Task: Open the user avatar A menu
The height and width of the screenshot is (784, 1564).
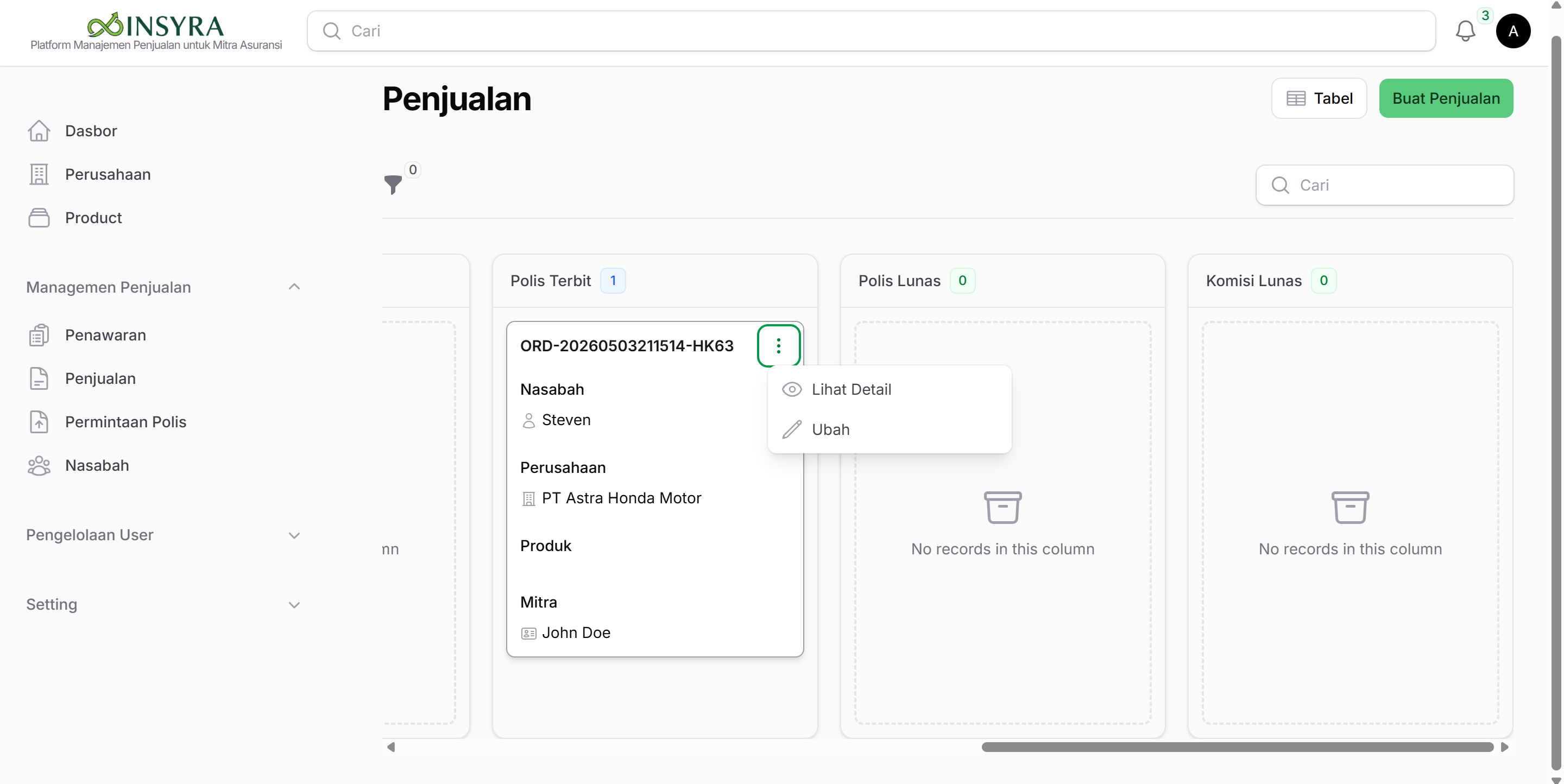Action: (1513, 31)
